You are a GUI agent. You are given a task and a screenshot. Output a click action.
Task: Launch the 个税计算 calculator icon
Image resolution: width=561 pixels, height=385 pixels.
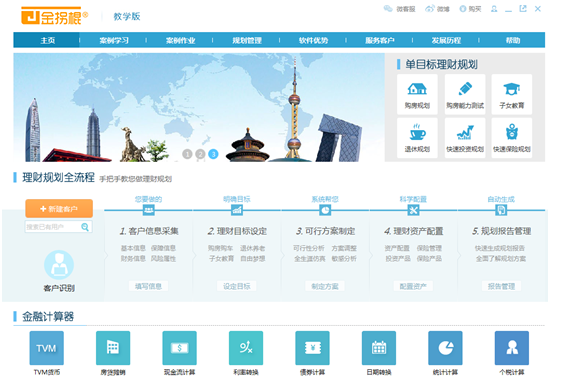pyautogui.click(x=512, y=348)
